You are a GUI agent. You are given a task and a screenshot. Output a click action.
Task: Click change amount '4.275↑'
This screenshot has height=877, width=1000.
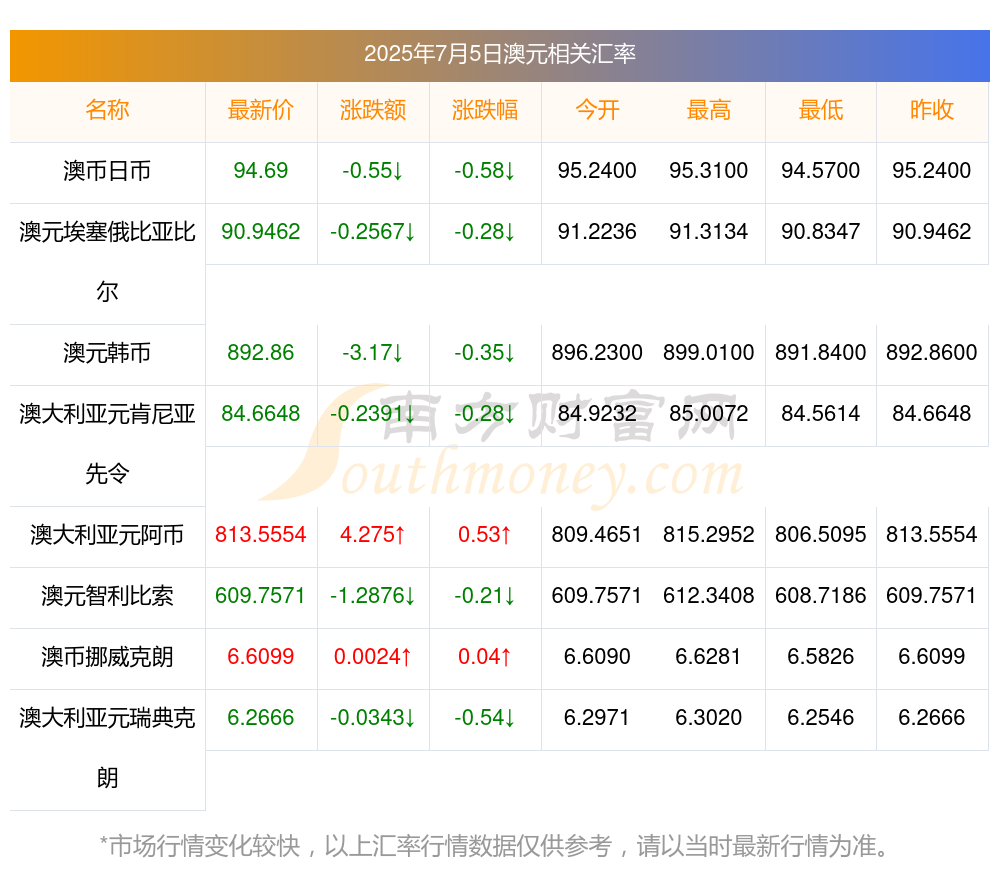[x=372, y=534]
